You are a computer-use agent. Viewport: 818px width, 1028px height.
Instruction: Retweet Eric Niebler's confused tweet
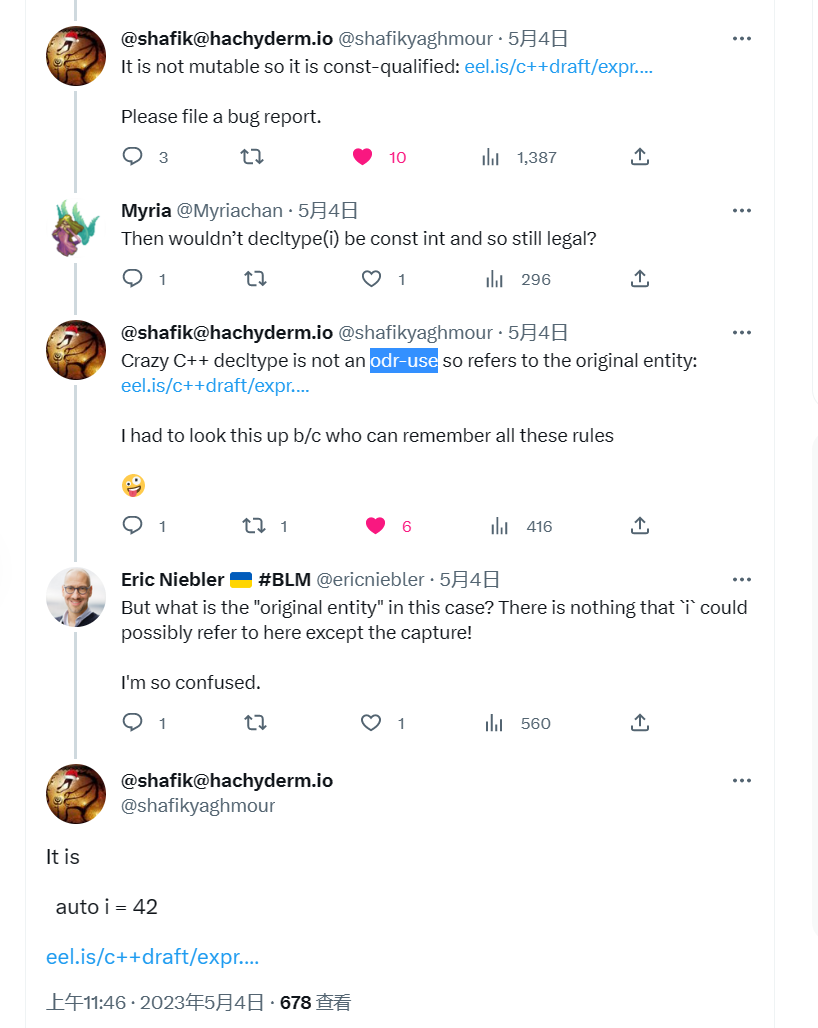click(255, 723)
